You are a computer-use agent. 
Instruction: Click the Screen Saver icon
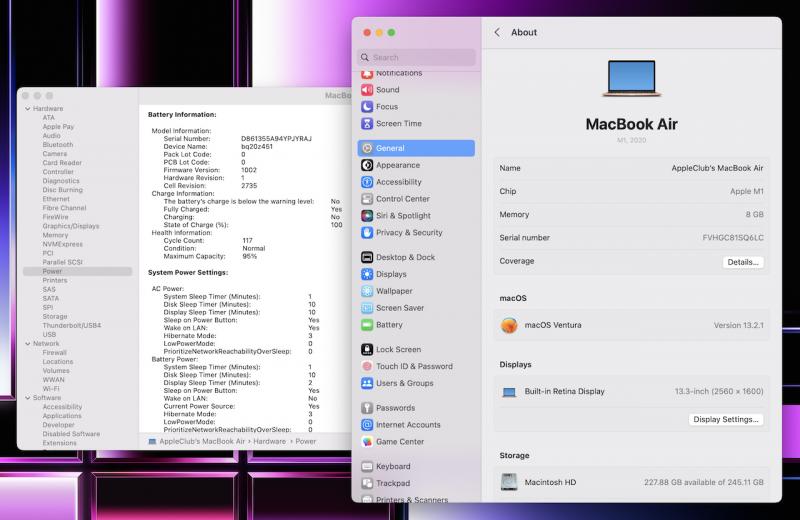(x=367, y=308)
